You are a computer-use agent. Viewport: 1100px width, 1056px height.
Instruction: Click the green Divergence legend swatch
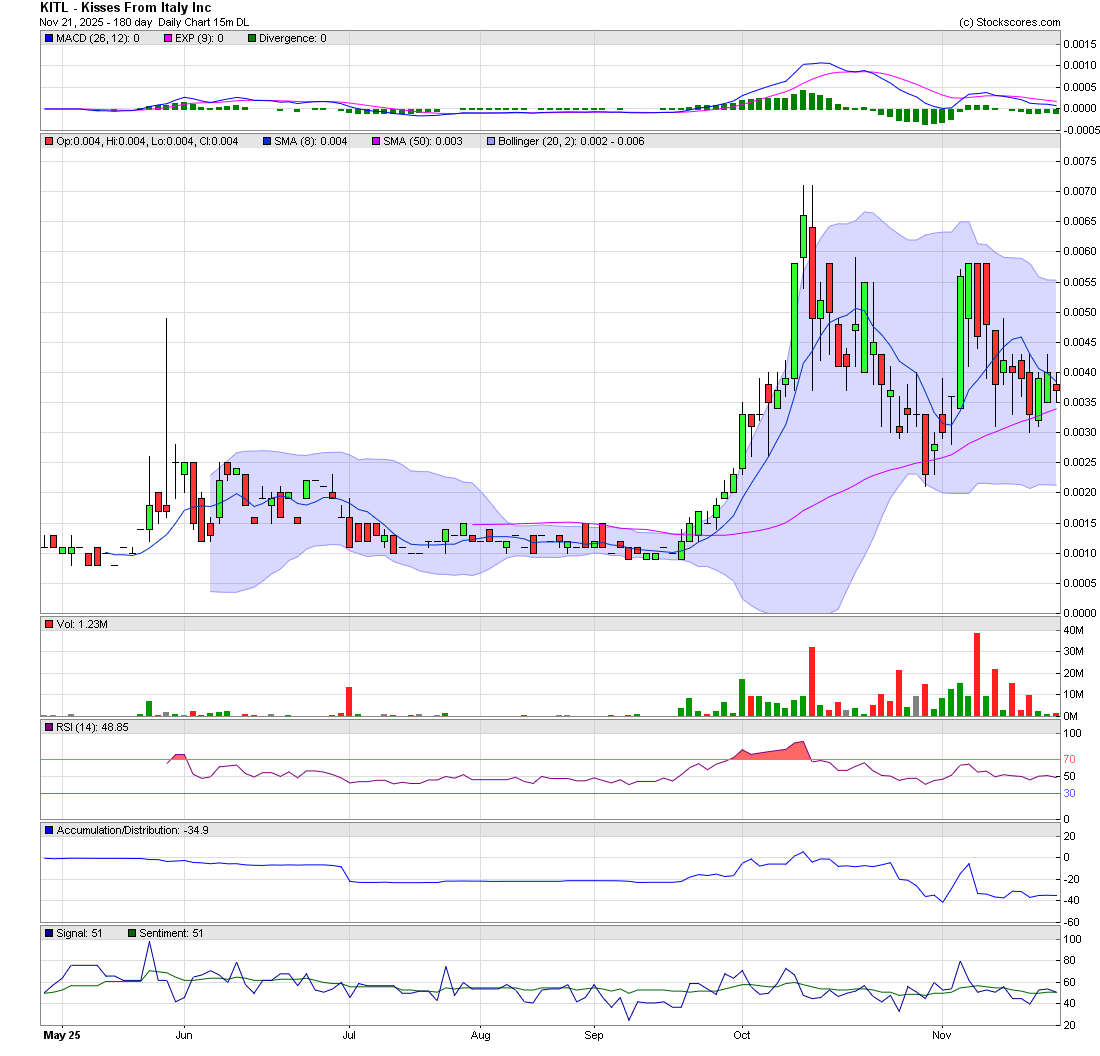click(x=252, y=39)
